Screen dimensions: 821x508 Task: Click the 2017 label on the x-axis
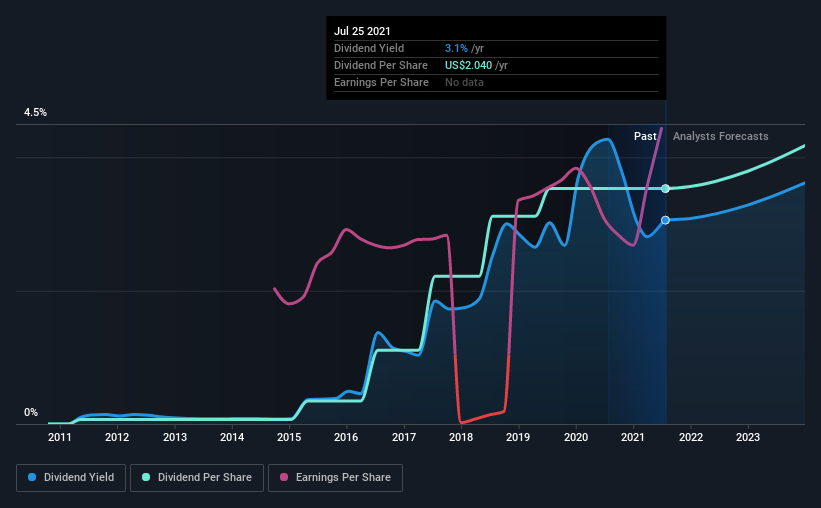click(404, 437)
